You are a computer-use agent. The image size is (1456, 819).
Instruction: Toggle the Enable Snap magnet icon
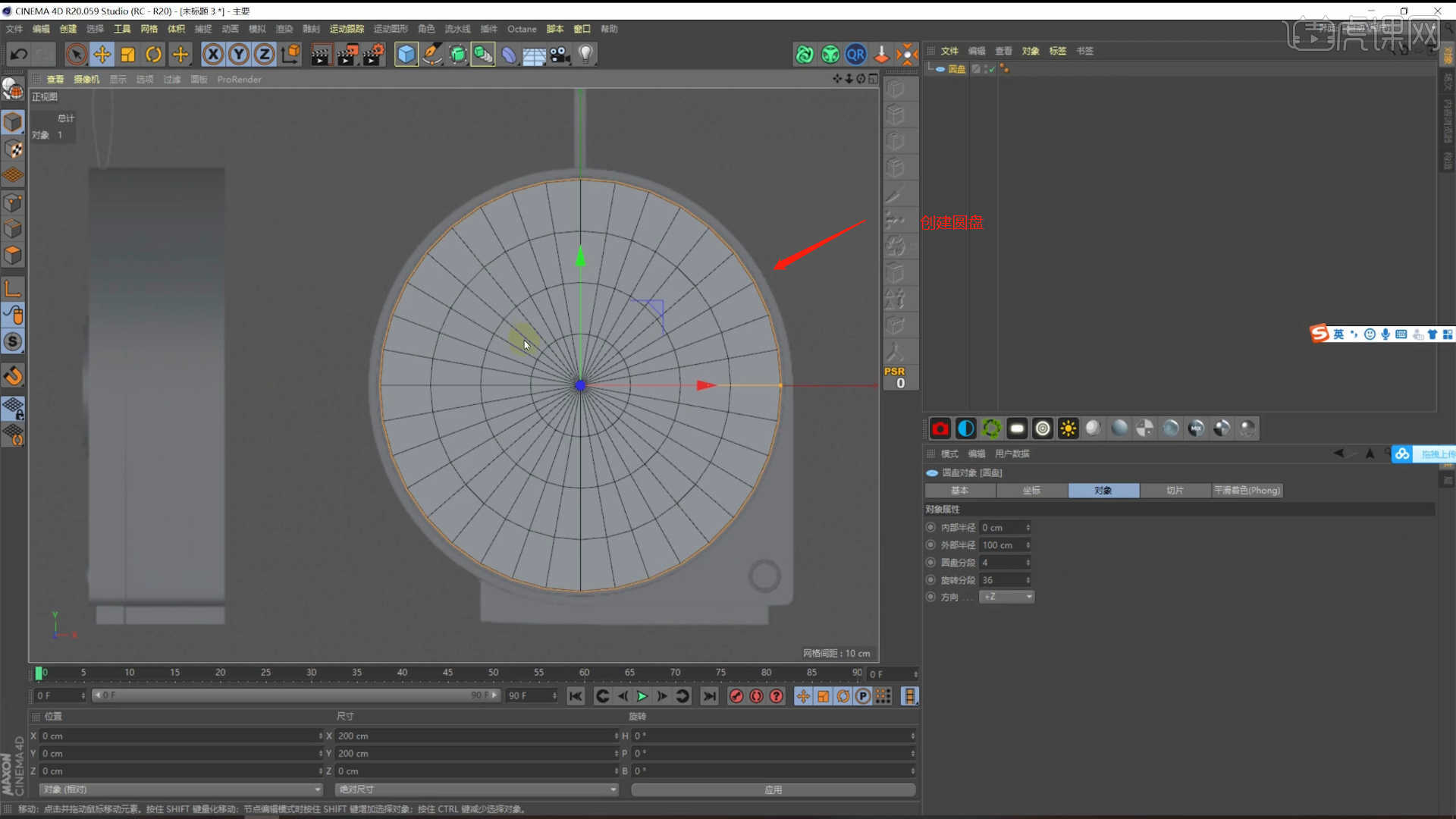point(13,375)
